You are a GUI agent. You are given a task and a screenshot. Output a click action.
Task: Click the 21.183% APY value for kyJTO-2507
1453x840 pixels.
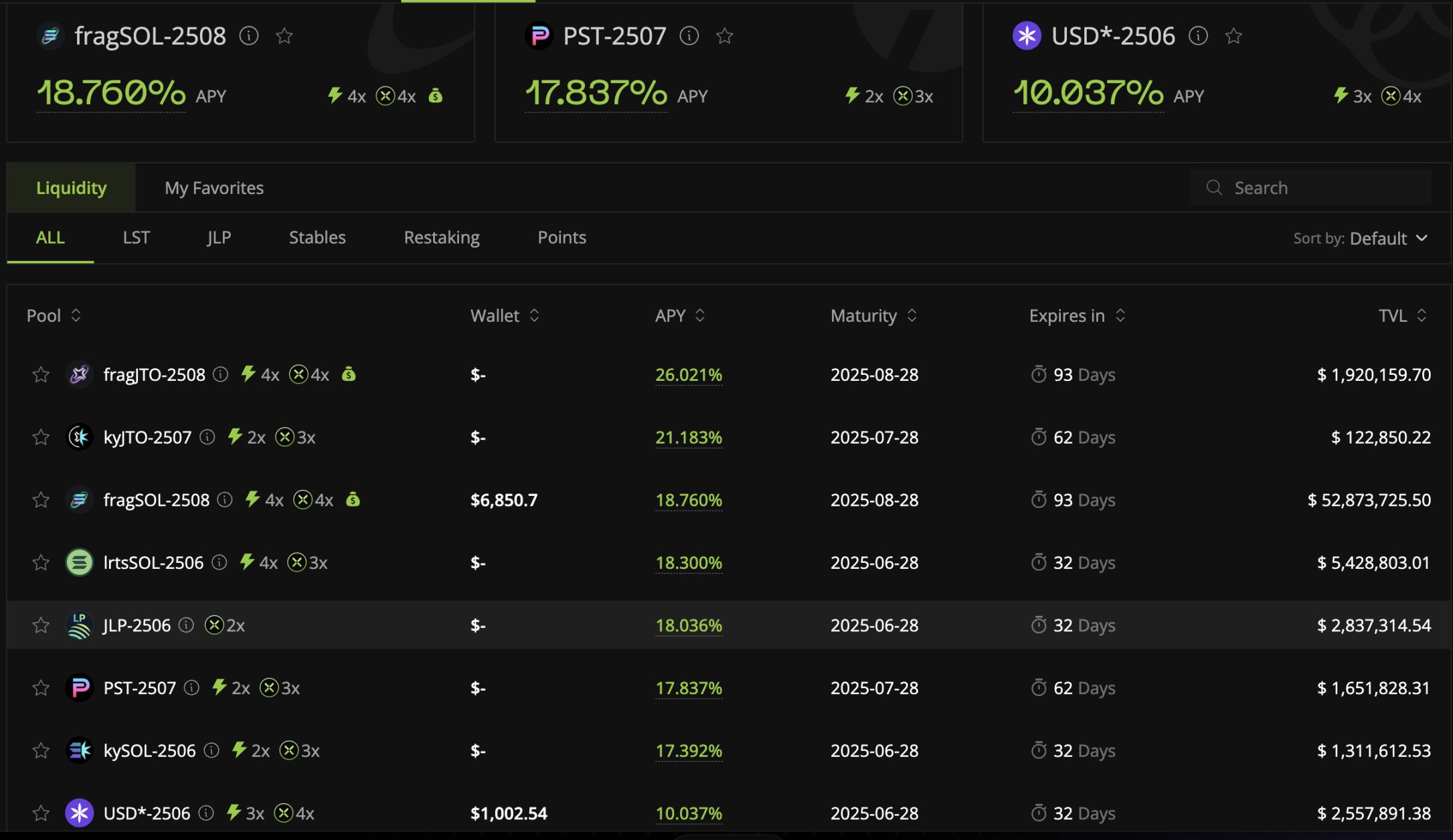(688, 437)
